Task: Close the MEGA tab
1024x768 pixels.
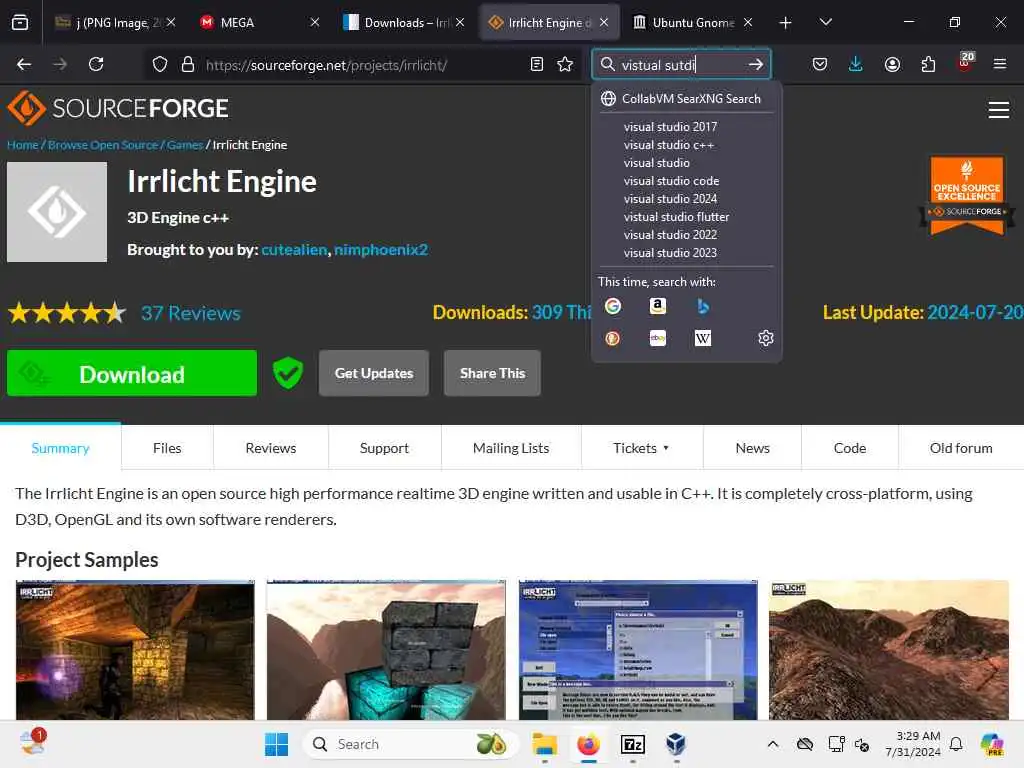Action: 315,22
